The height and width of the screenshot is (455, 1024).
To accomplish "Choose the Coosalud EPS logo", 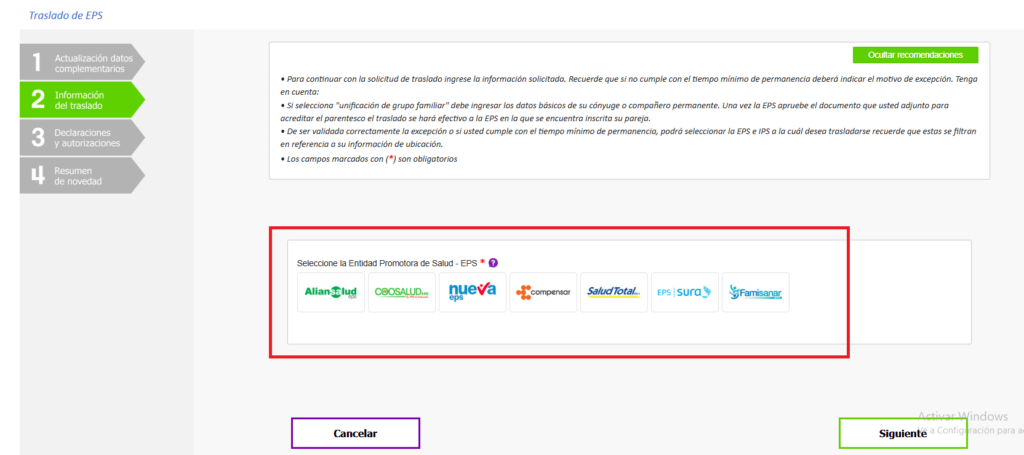I will click(x=401, y=292).
